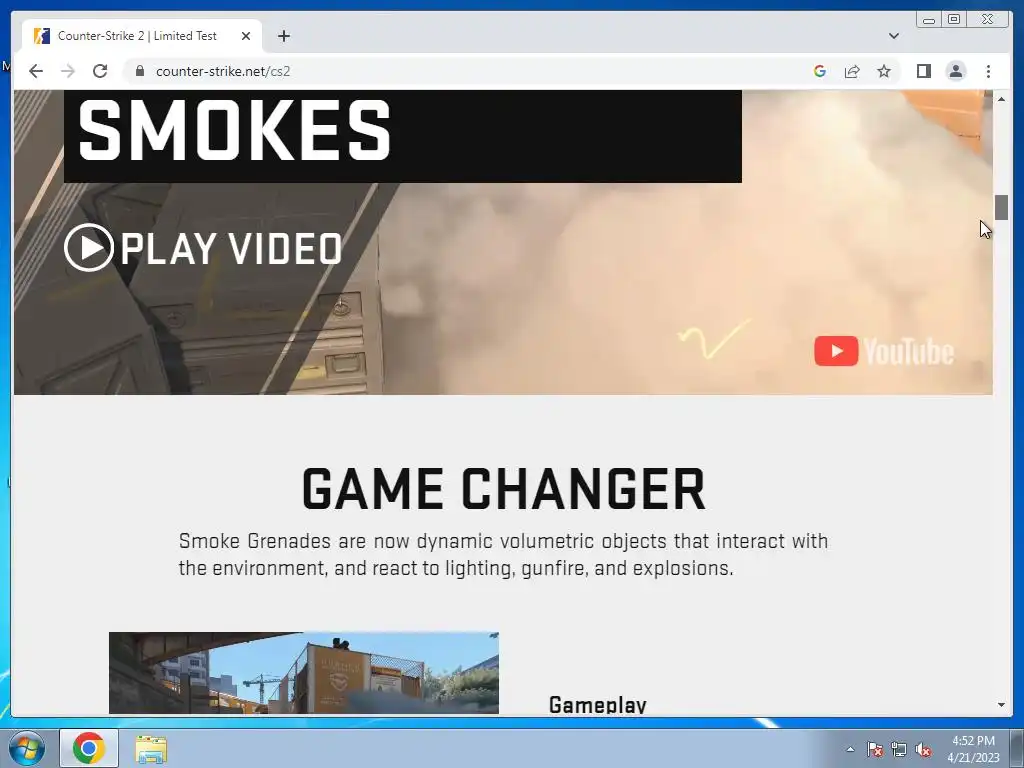Open the Action Center flag icon
1024x768 pixels.
point(874,749)
